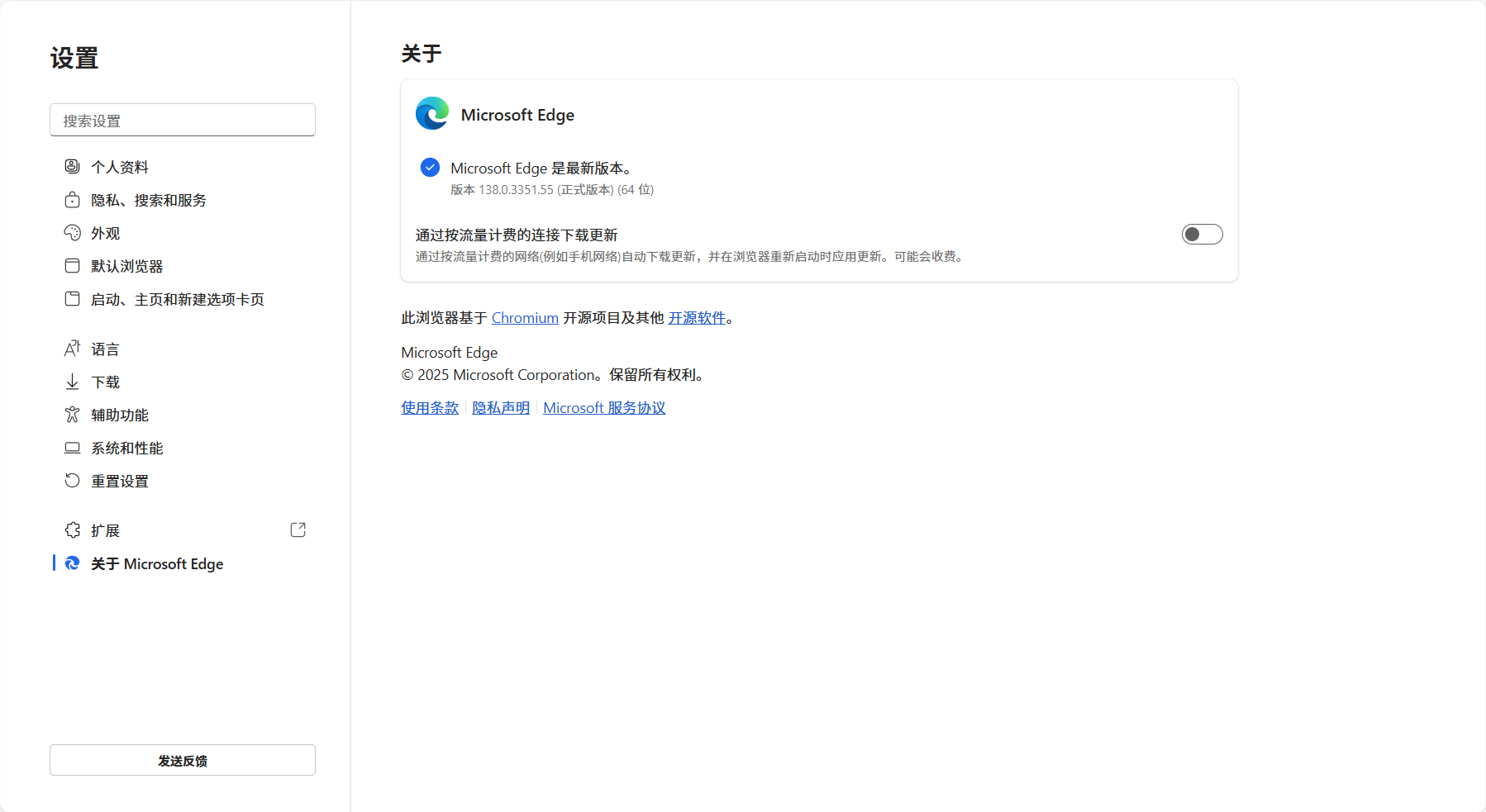1486x812 pixels.
Task: Click the lock icon beside 隐私、搜索和服务
Action: coord(73,199)
